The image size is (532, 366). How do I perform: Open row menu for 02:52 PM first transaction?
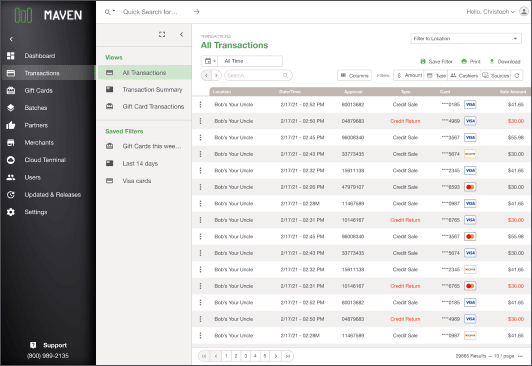tap(201, 104)
